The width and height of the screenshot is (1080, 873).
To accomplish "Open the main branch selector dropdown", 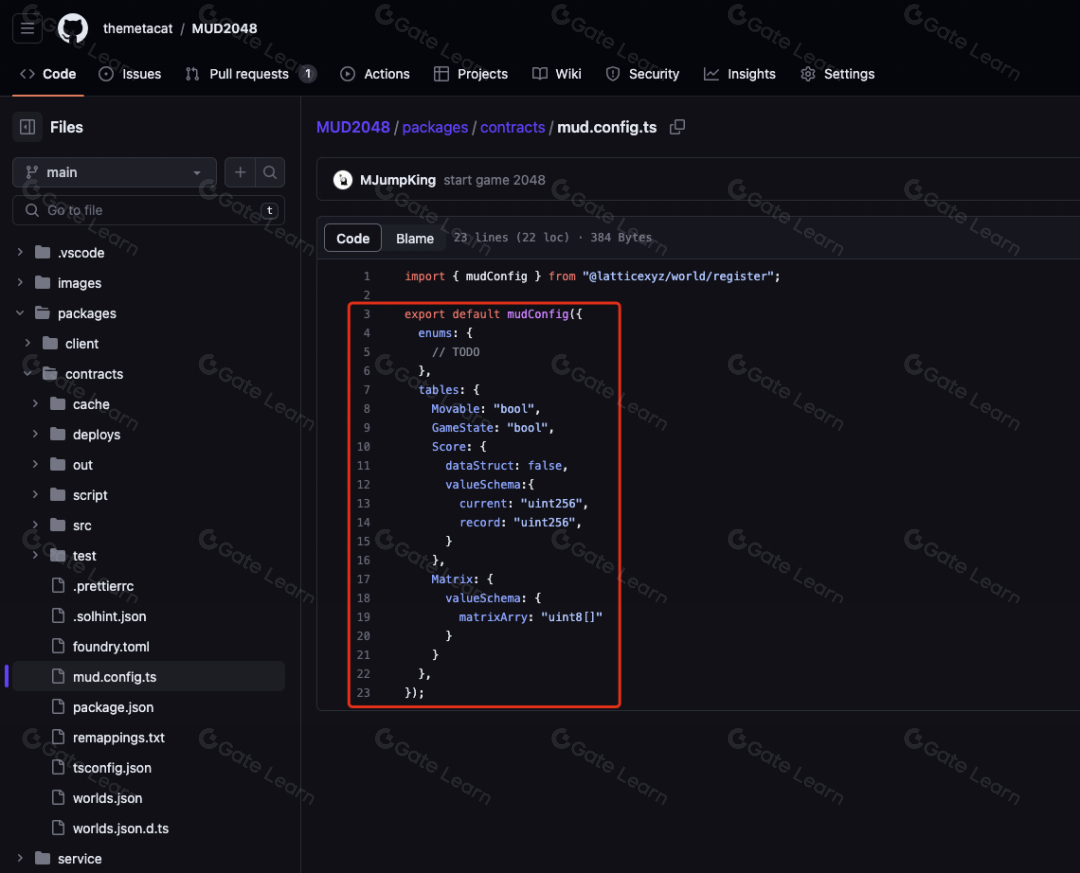I will click(113, 172).
